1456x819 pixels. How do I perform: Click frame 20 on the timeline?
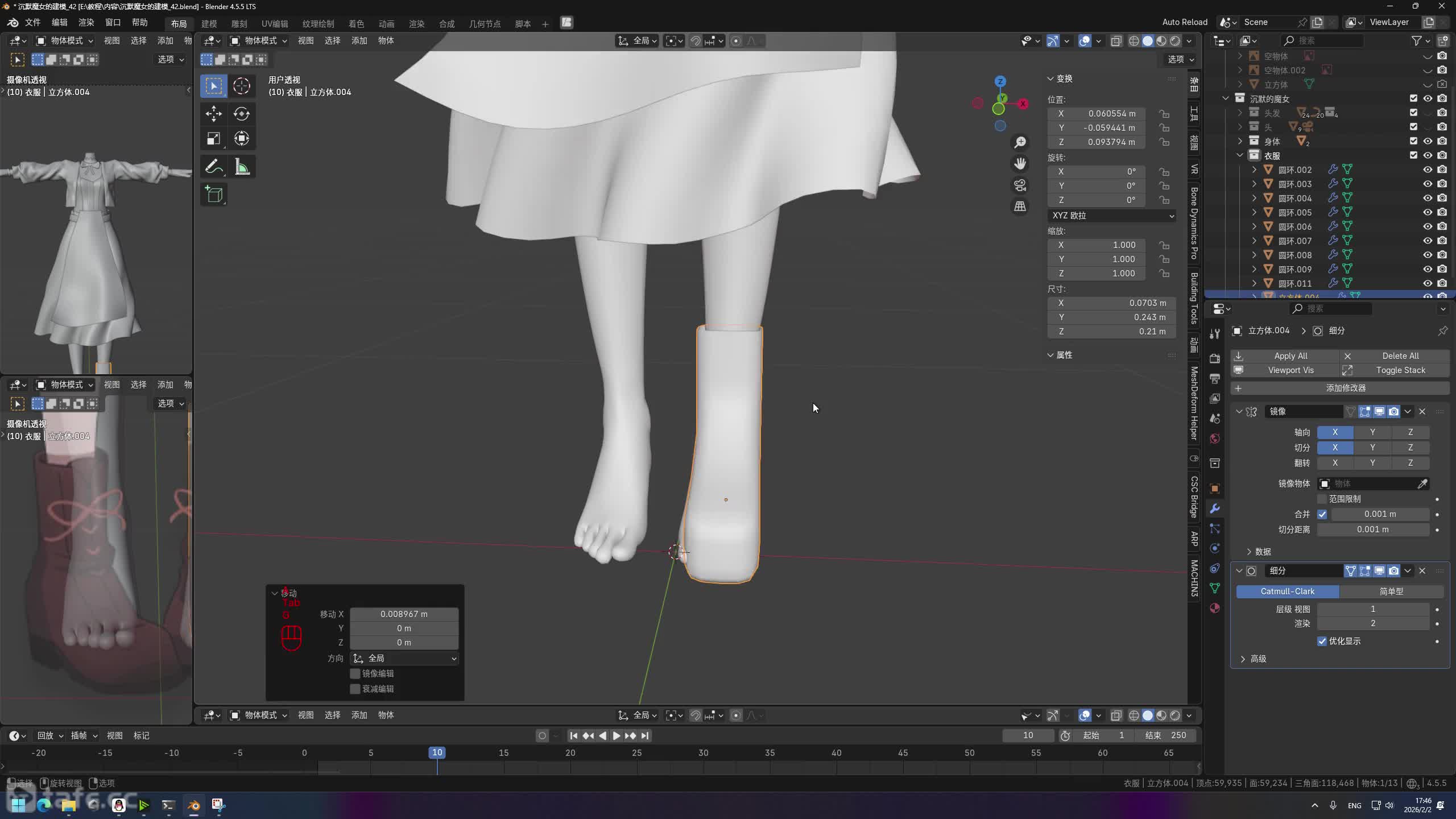click(x=570, y=753)
